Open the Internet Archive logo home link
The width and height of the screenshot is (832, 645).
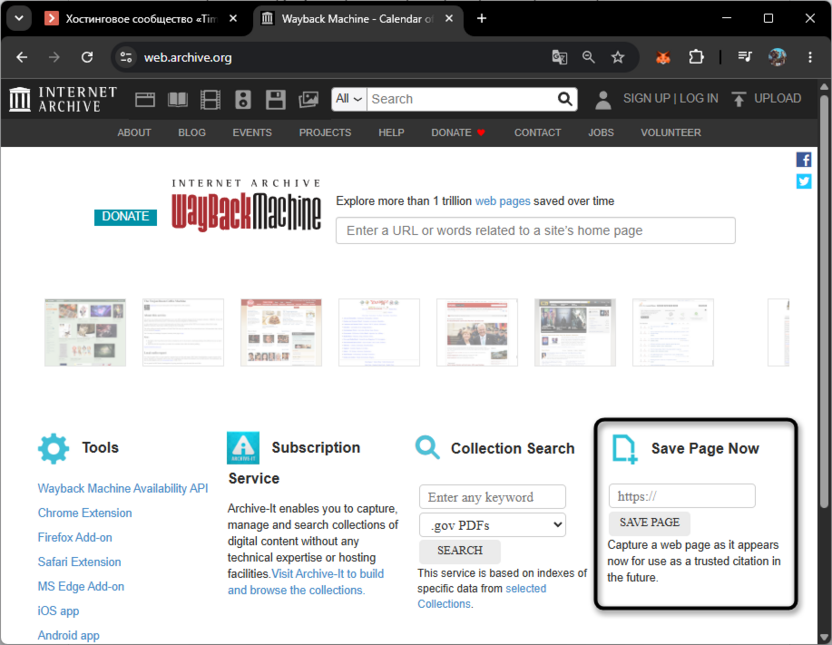63,99
